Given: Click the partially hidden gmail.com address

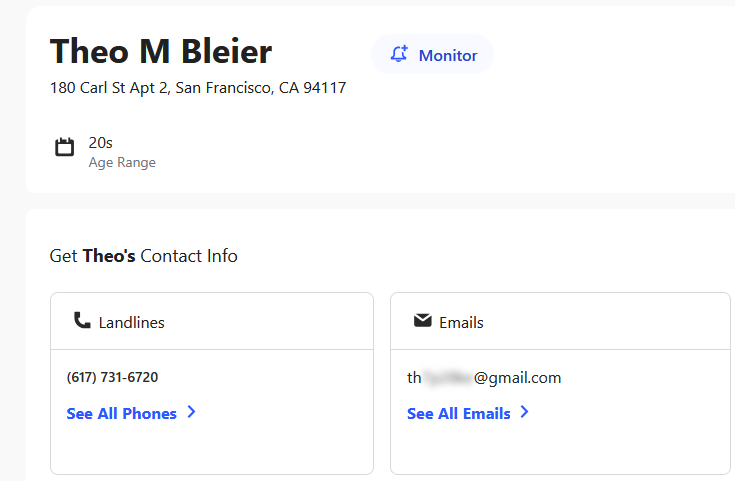Looking at the screenshot, I should [484, 378].
